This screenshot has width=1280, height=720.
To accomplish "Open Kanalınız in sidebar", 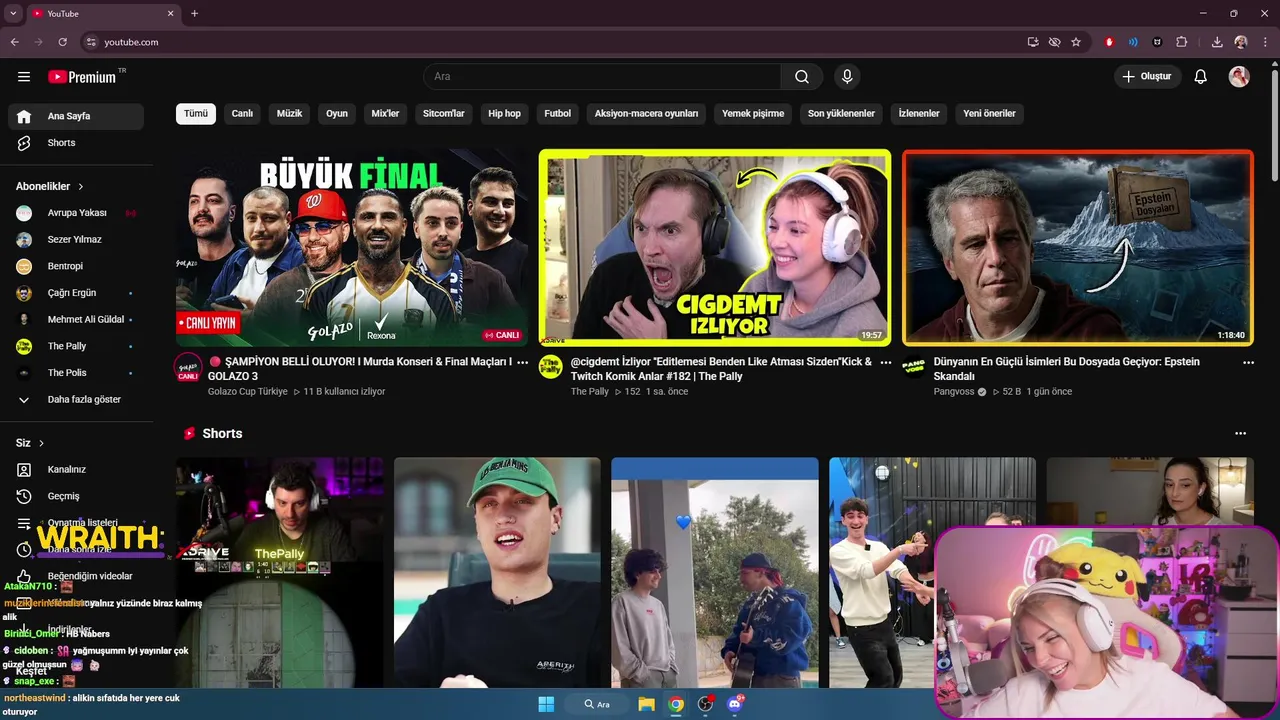I will [x=76, y=470].
